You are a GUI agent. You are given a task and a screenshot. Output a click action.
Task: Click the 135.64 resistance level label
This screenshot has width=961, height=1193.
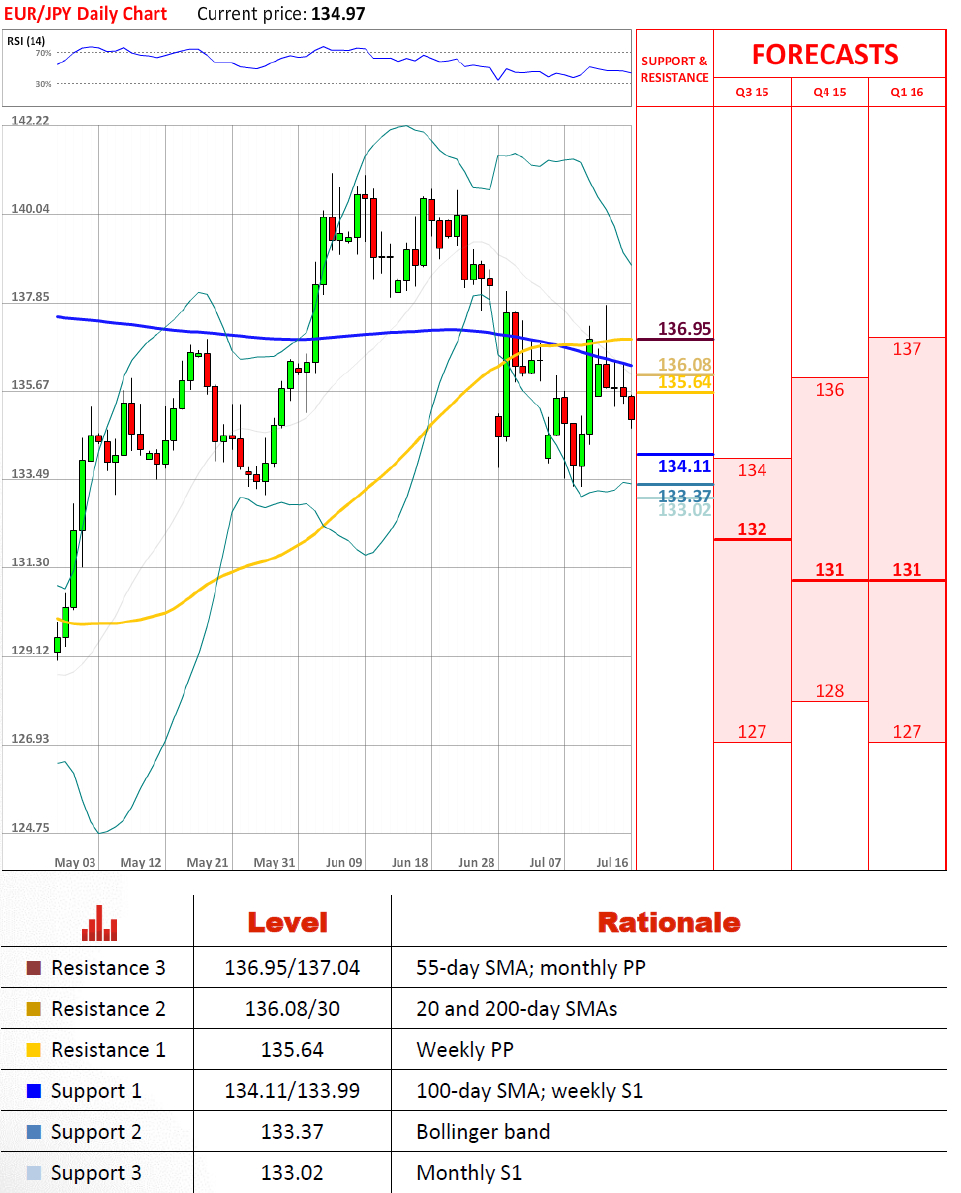coord(685,382)
